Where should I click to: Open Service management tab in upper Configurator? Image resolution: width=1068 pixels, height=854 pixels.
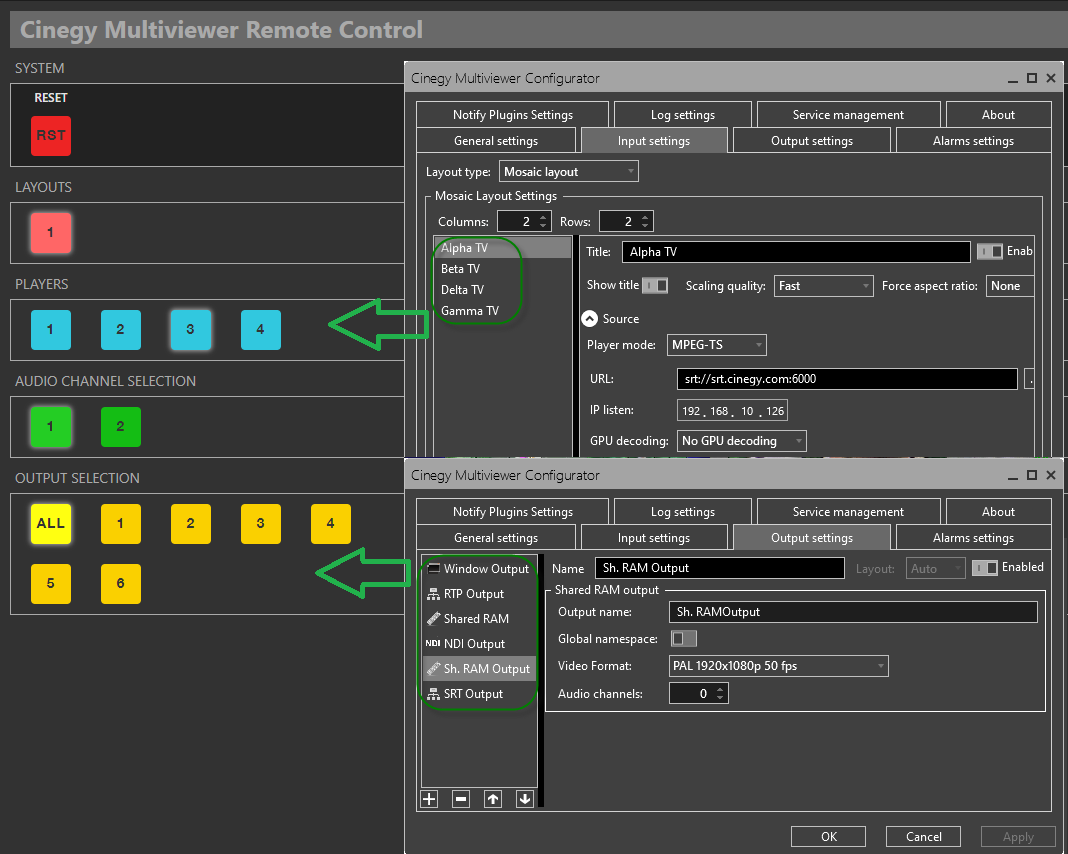[x=848, y=114]
